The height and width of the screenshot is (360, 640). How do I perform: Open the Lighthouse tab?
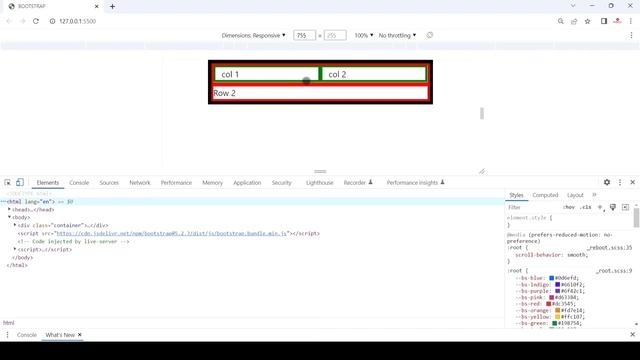[320, 182]
